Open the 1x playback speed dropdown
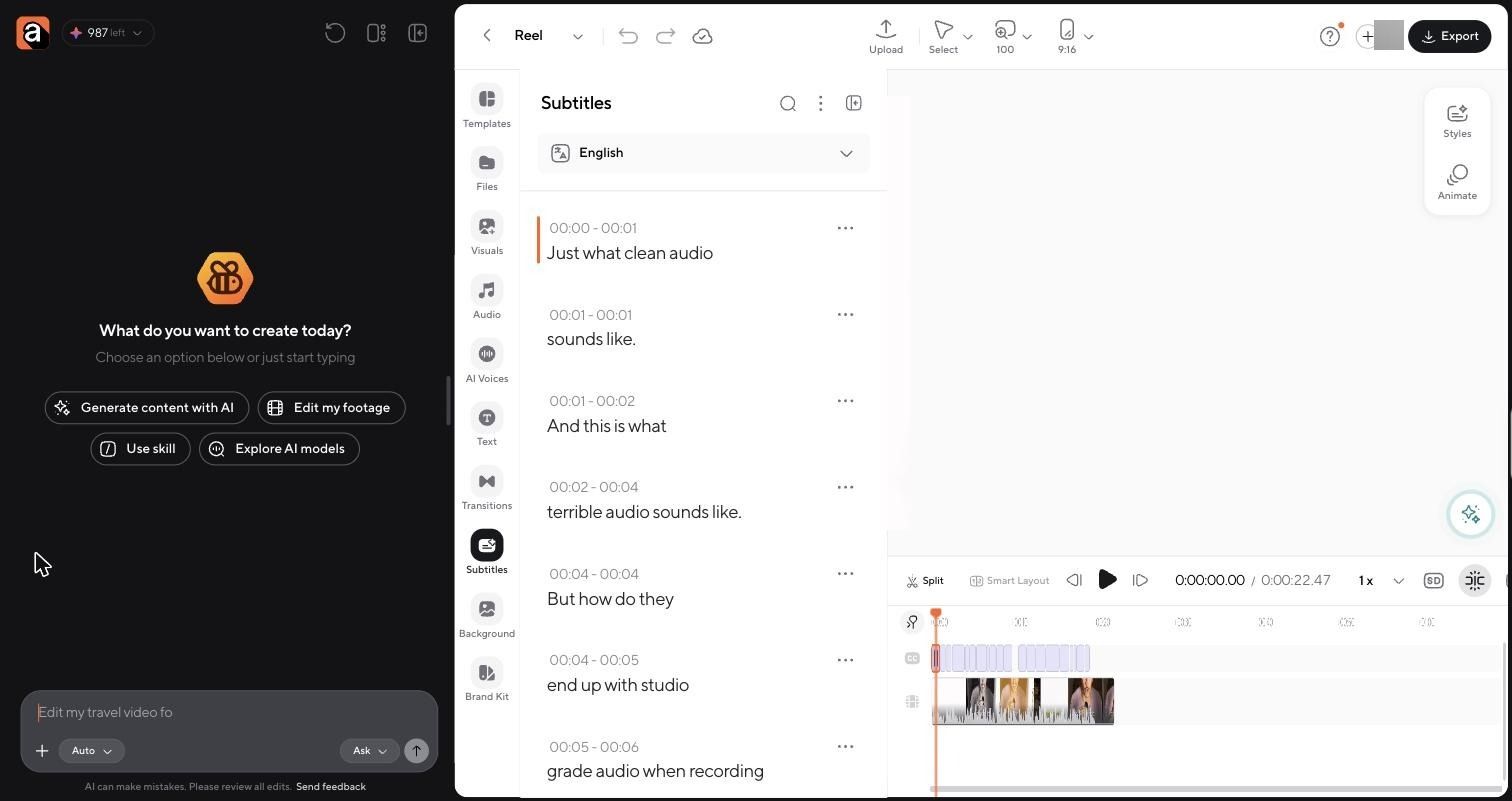 (x=1381, y=581)
